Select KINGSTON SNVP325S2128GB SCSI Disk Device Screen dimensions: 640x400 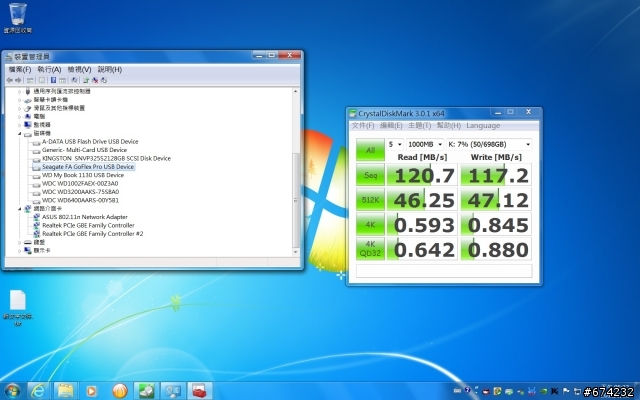[106, 158]
